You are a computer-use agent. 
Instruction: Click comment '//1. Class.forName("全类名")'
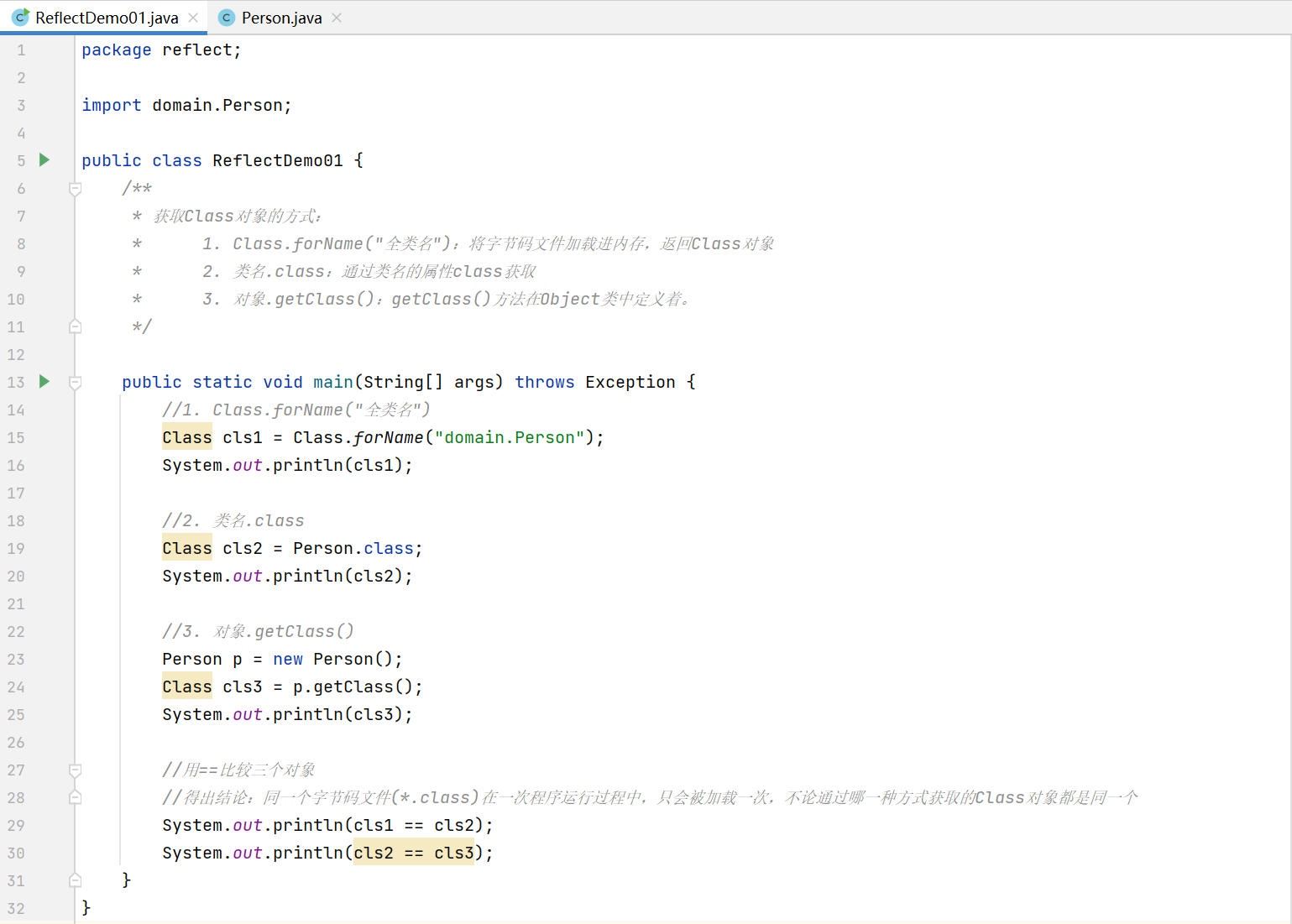296,410
